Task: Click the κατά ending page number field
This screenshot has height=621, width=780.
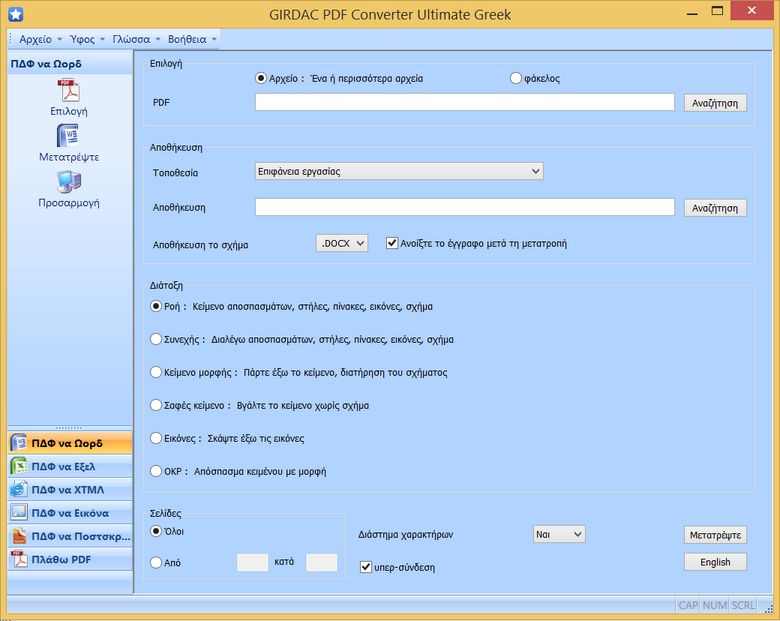Action: 321,562
